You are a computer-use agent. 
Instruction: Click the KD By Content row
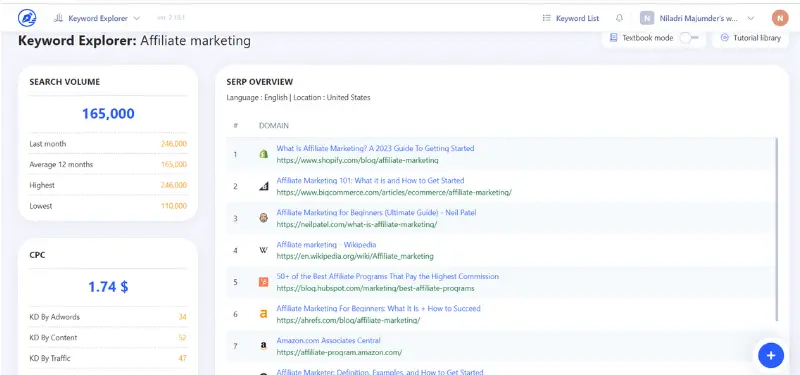(x=108, y=338)
